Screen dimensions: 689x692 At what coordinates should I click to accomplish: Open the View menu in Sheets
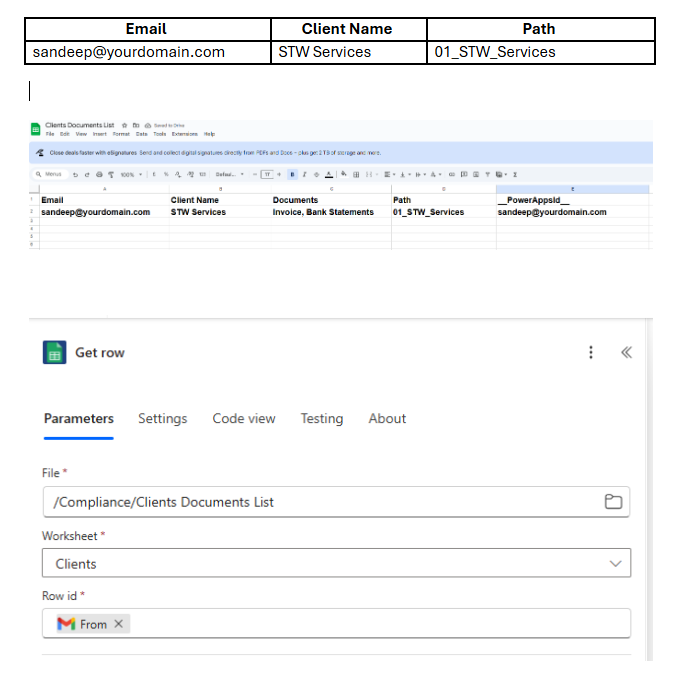81,134
